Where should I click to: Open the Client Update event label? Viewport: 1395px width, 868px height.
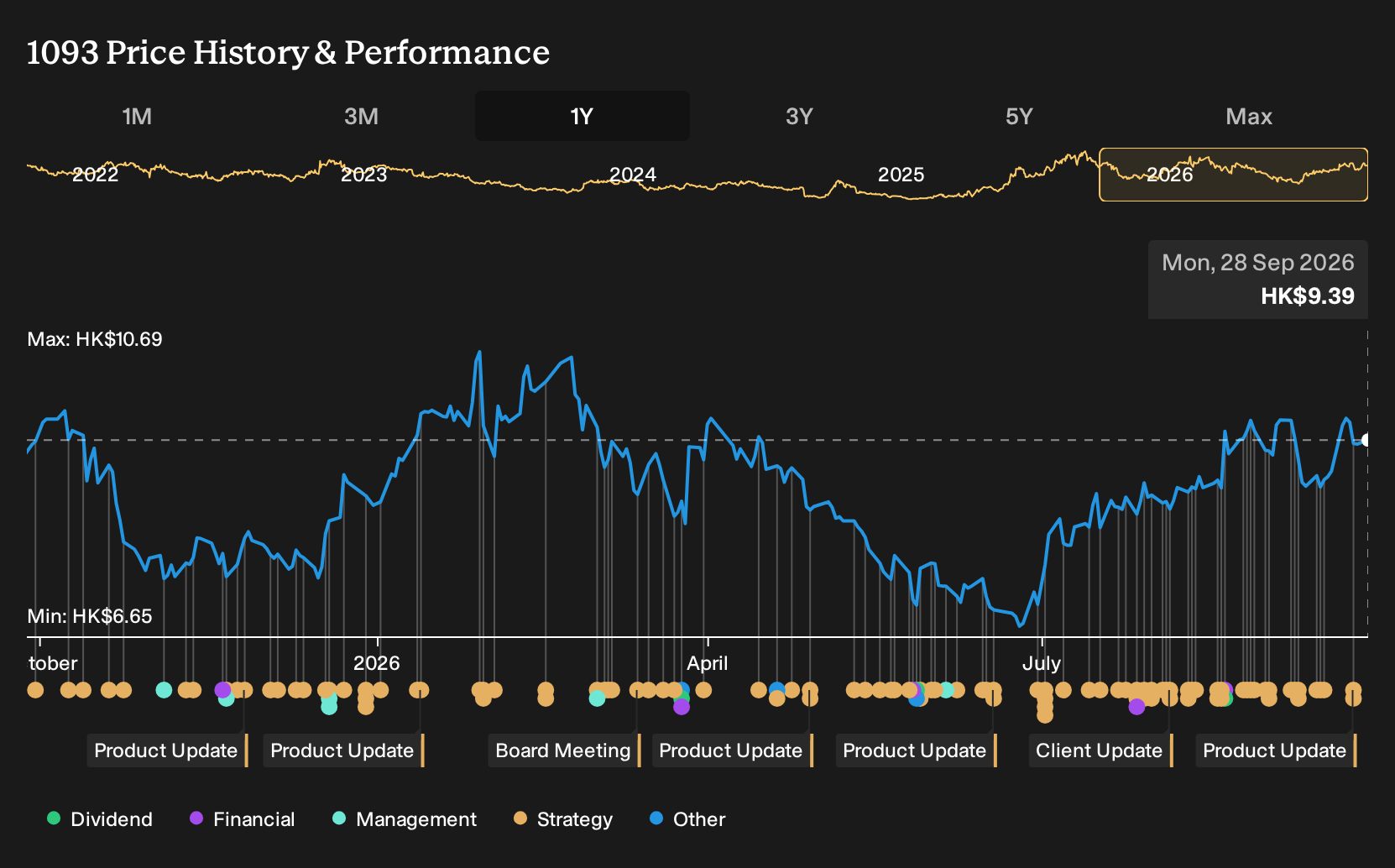[1100, 750]
